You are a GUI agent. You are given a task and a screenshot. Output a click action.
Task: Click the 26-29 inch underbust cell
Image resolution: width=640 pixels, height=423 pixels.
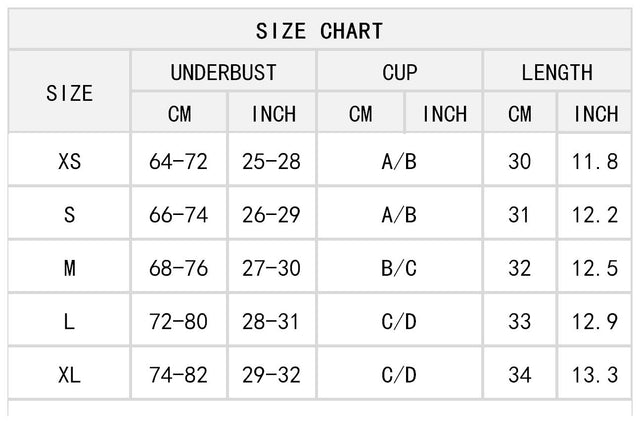(x=272, y=215)
